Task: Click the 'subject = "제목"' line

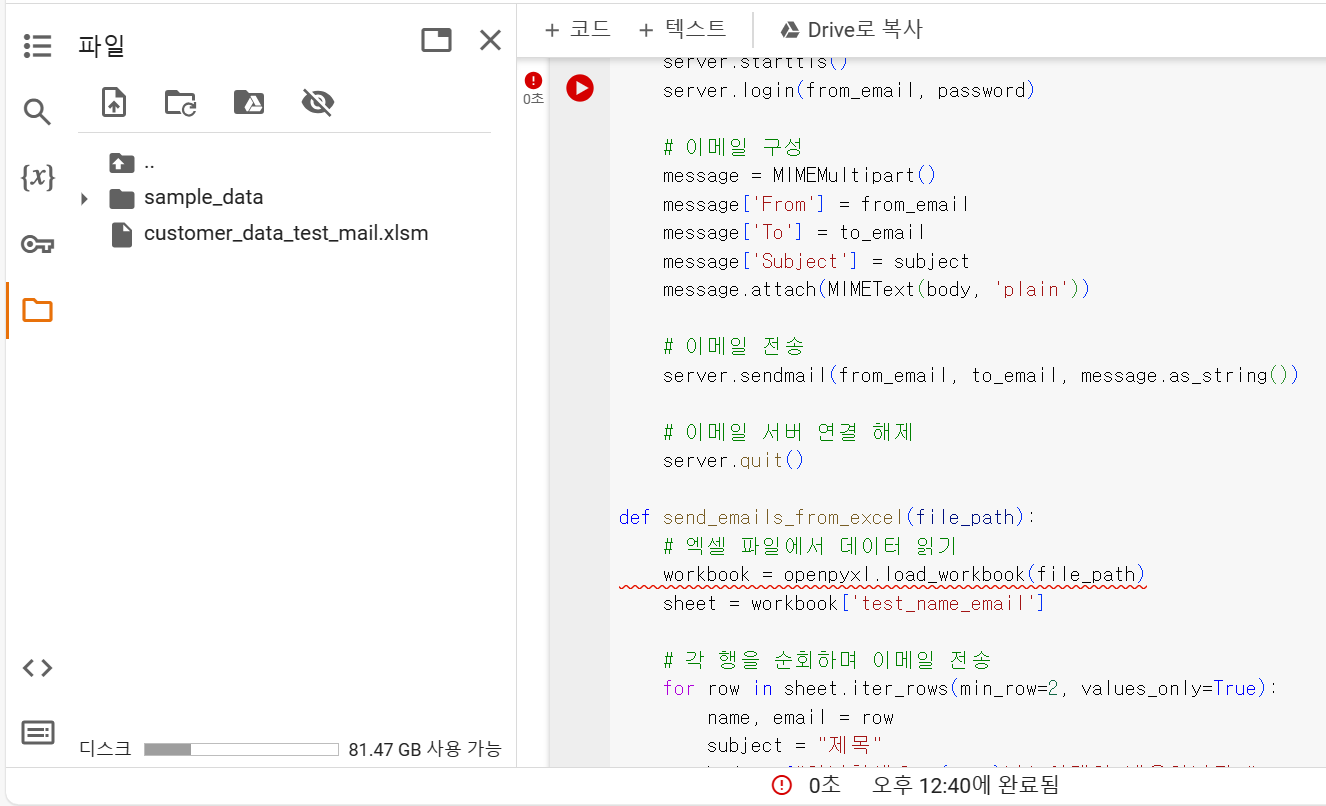Action: click(x=794, y=746)
